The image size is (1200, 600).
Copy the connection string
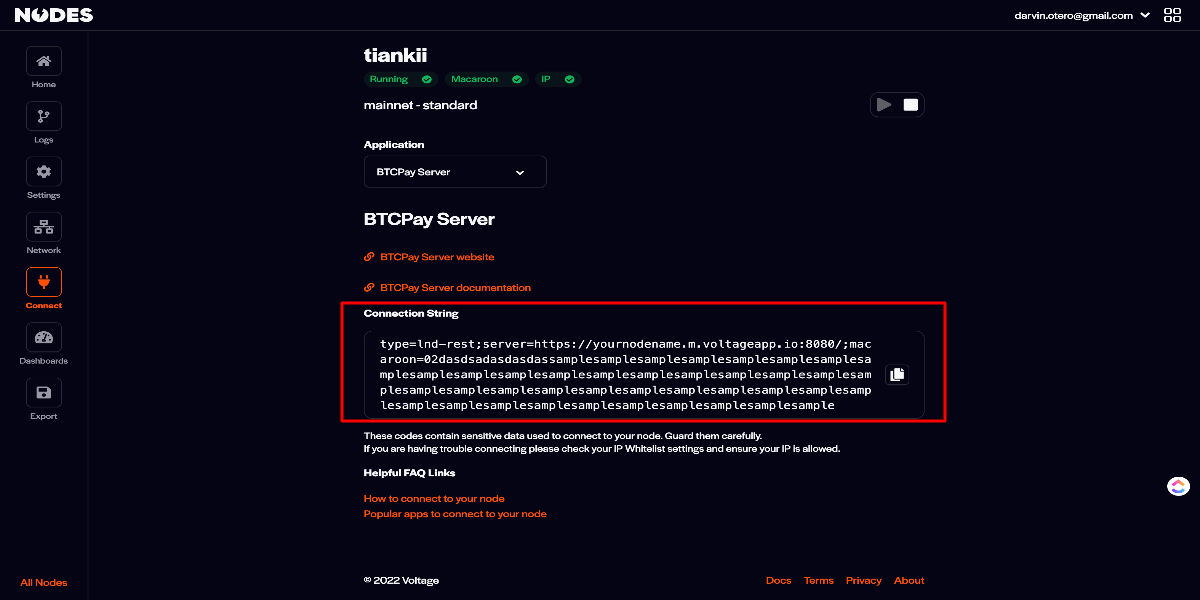pyautogui.click(x=897, y=374)
